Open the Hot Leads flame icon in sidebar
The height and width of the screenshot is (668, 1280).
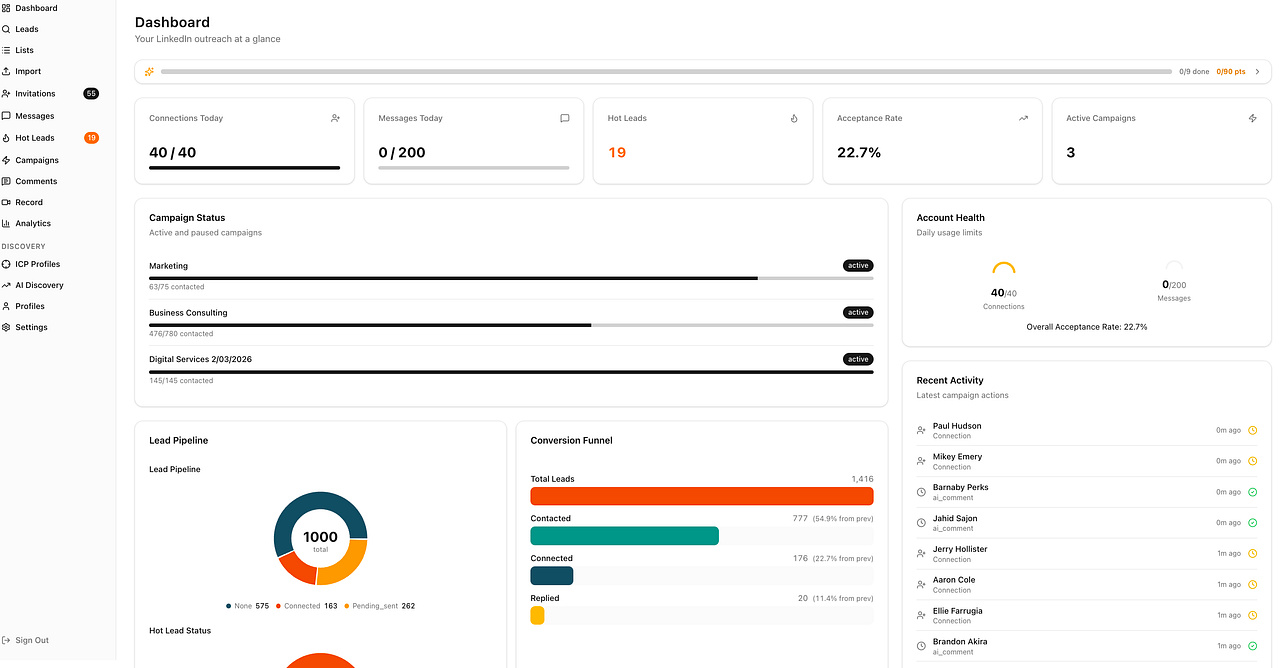coord(6,138)
